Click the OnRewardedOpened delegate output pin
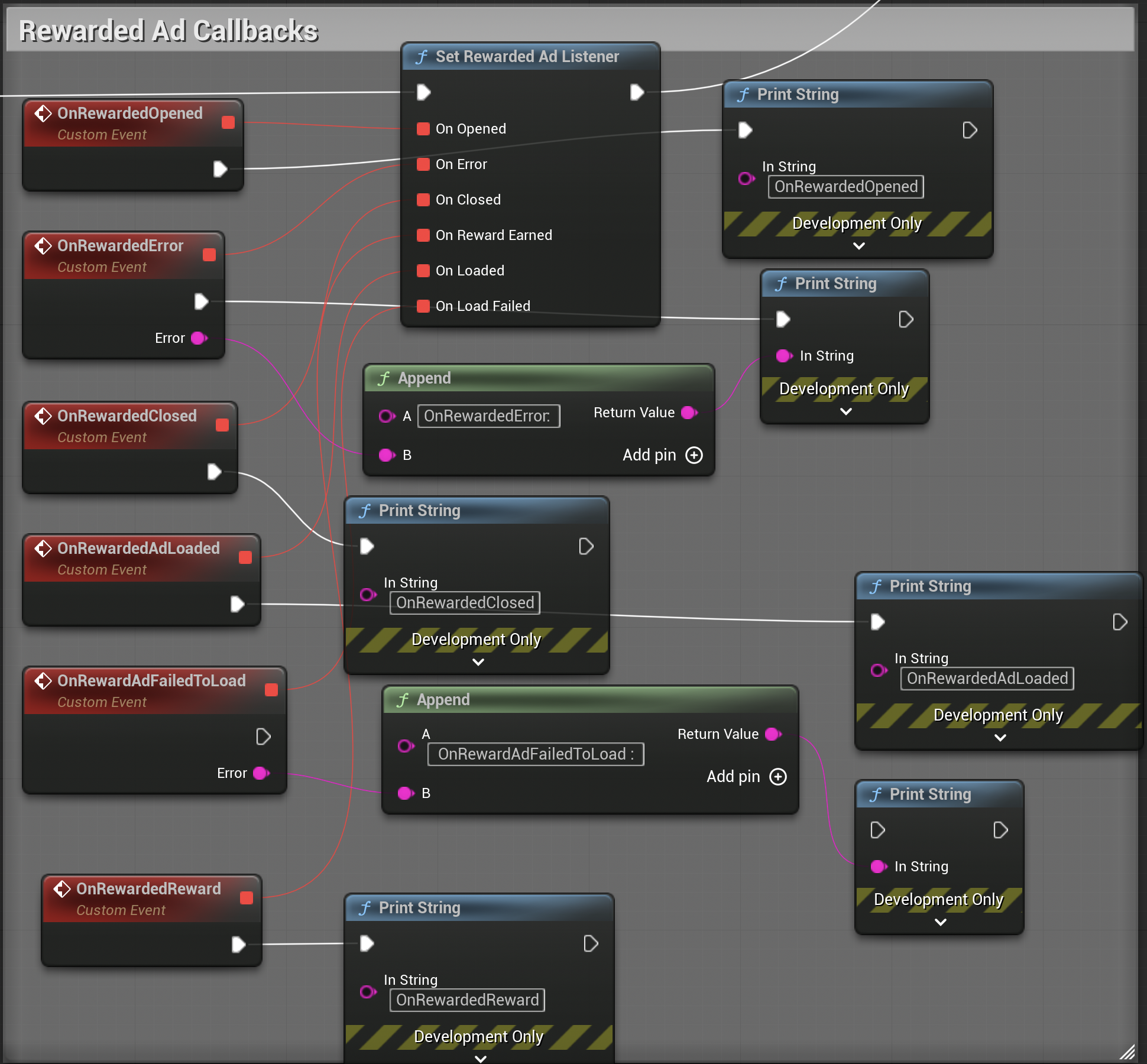Image resolution: width=1147 pixels, height=1064 pixels. pyautogui.click(x=228, y=122)
